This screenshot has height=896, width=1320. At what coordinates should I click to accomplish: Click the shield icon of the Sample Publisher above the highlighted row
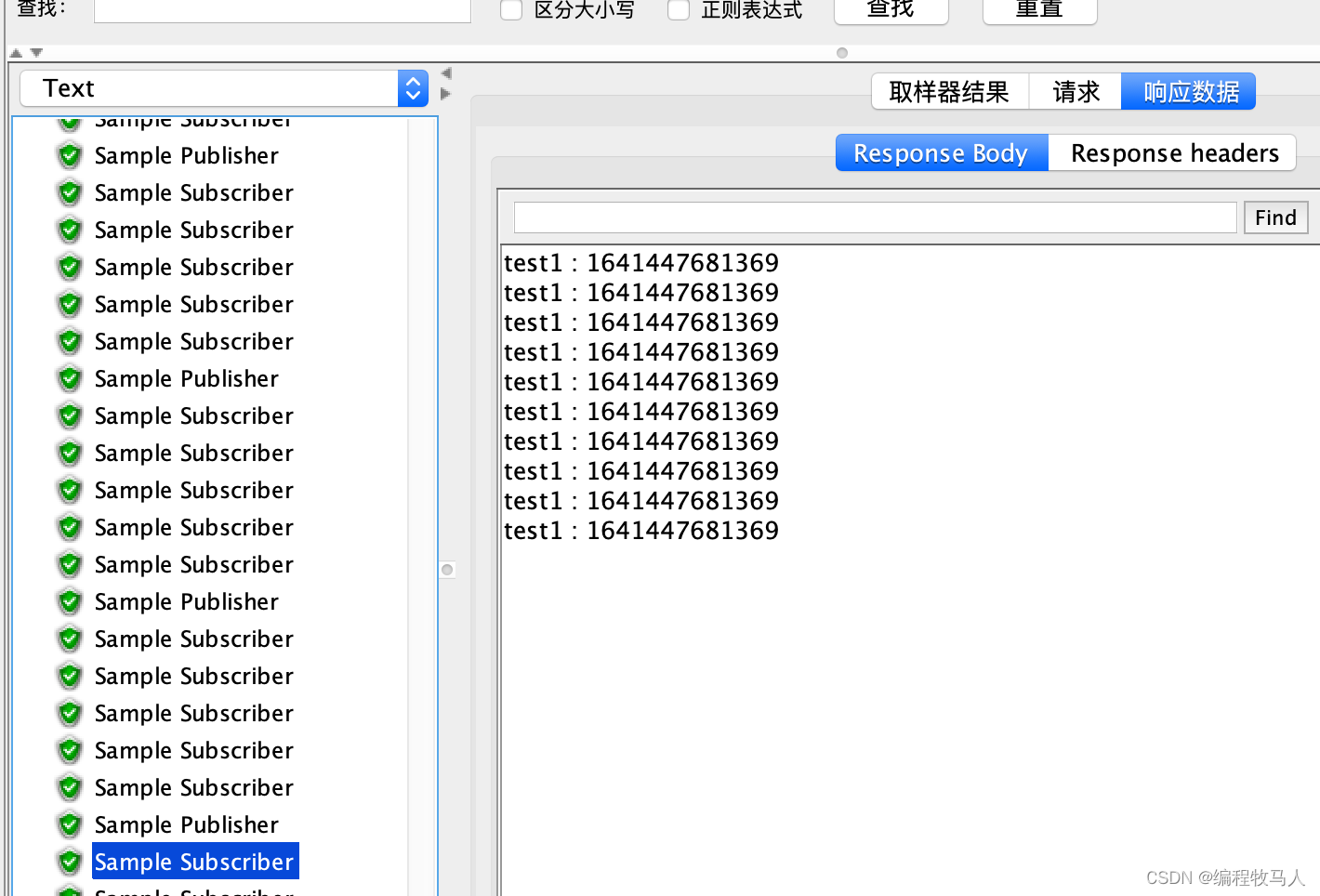pos(70,824)
